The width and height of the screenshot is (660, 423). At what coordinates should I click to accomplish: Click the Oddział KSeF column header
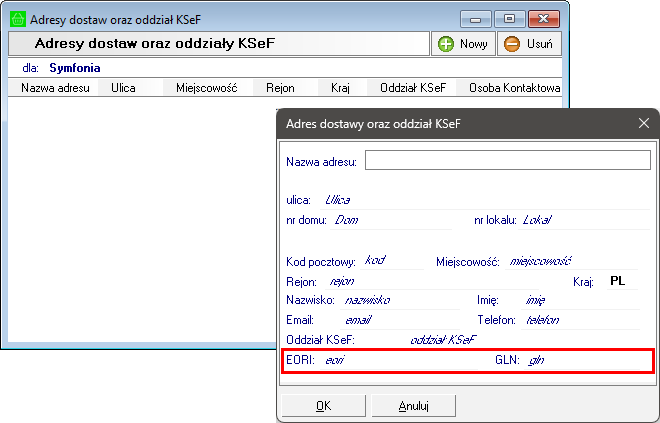point(412,88)
